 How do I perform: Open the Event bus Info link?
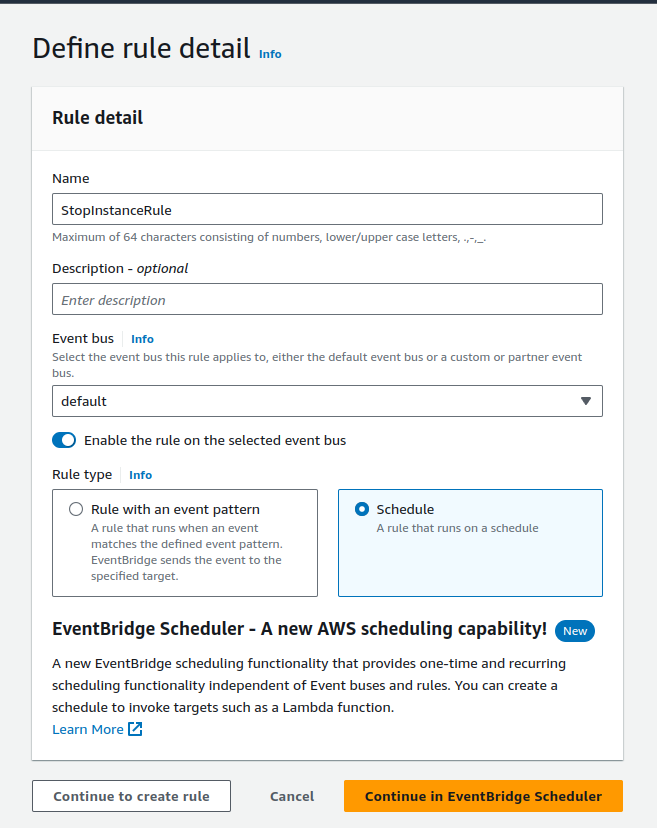(142, 338)
